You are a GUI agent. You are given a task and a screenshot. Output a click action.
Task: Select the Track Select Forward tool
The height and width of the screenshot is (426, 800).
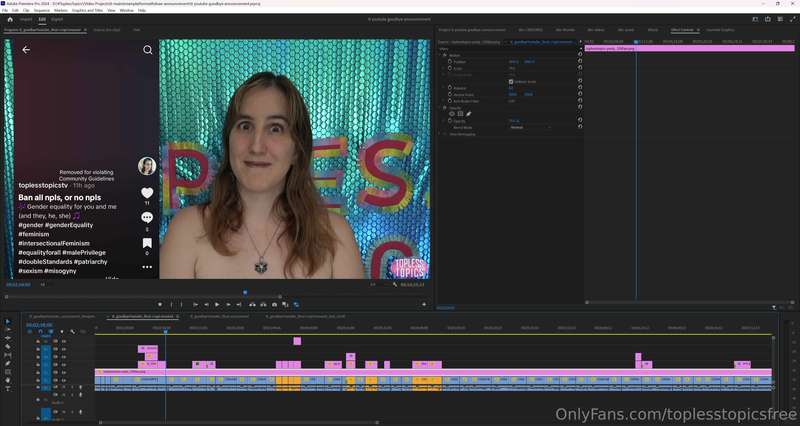click(8, 330)
